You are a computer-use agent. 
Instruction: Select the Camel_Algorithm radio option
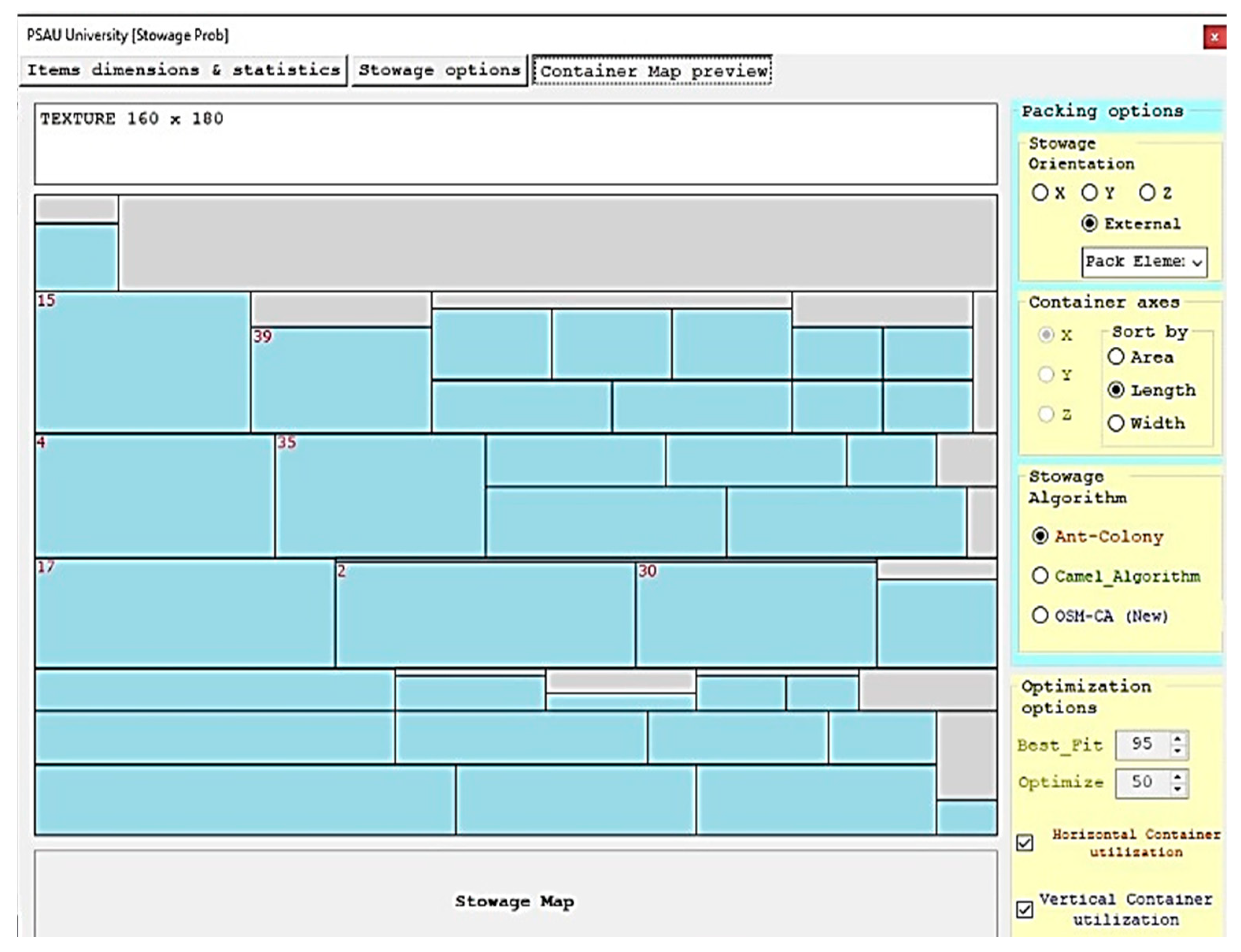click(1040, 576)
